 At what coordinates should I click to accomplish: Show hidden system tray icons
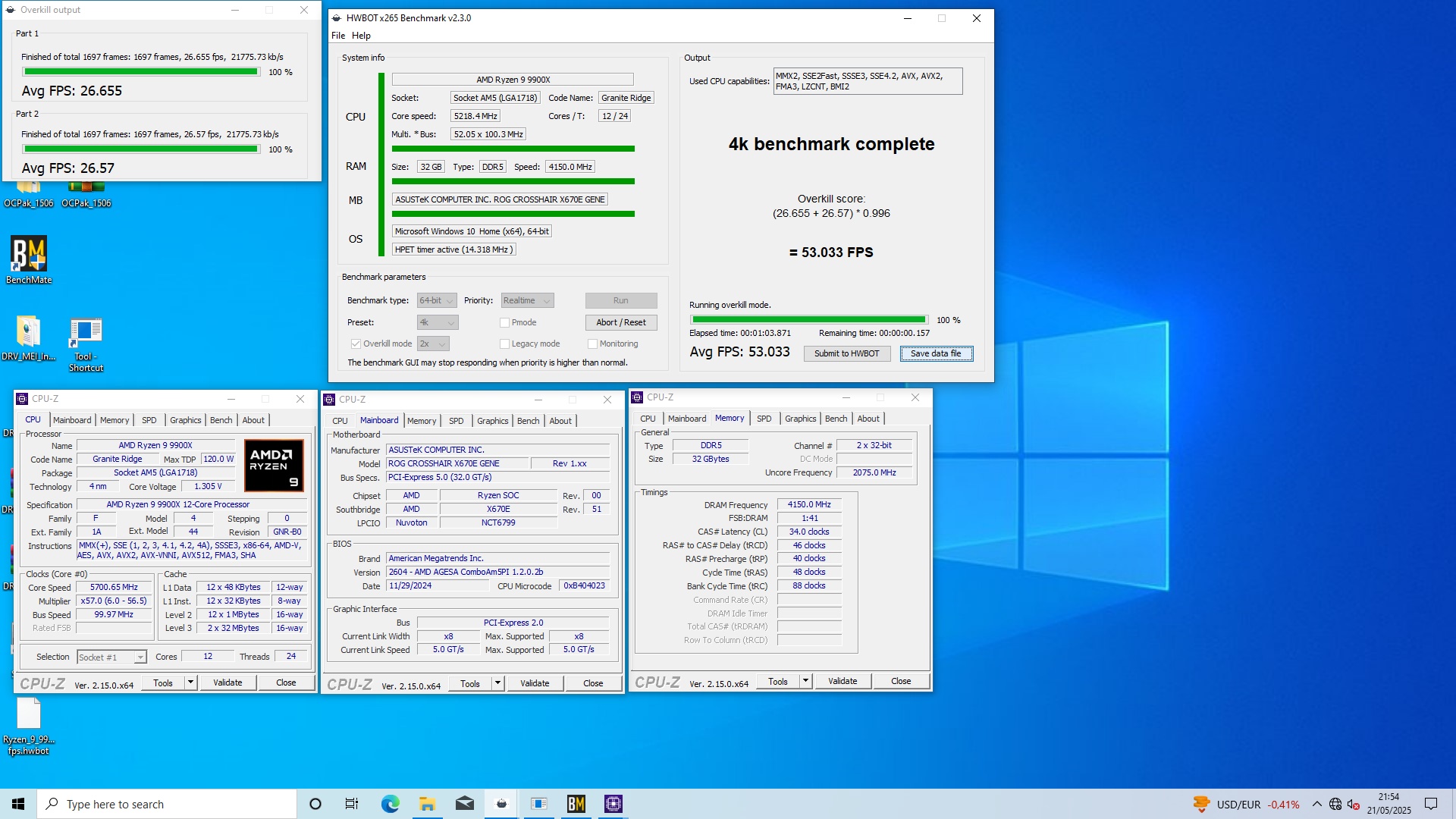pos(1317,804)
